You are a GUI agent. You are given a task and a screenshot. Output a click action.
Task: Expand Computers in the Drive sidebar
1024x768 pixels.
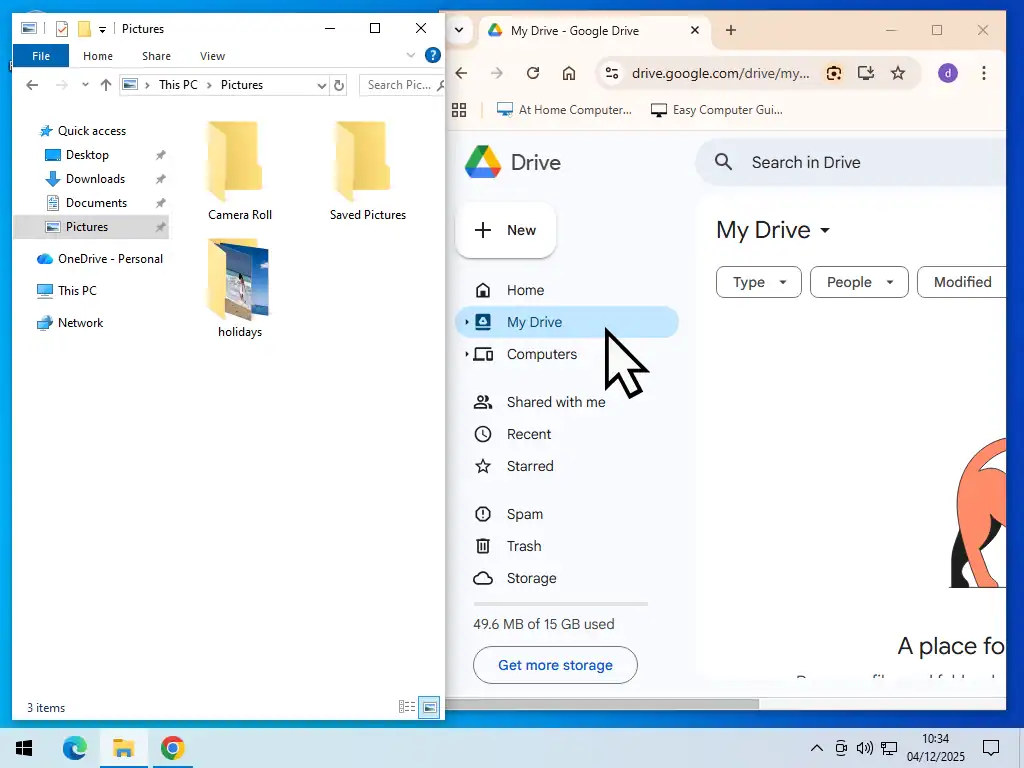(467, 354)
